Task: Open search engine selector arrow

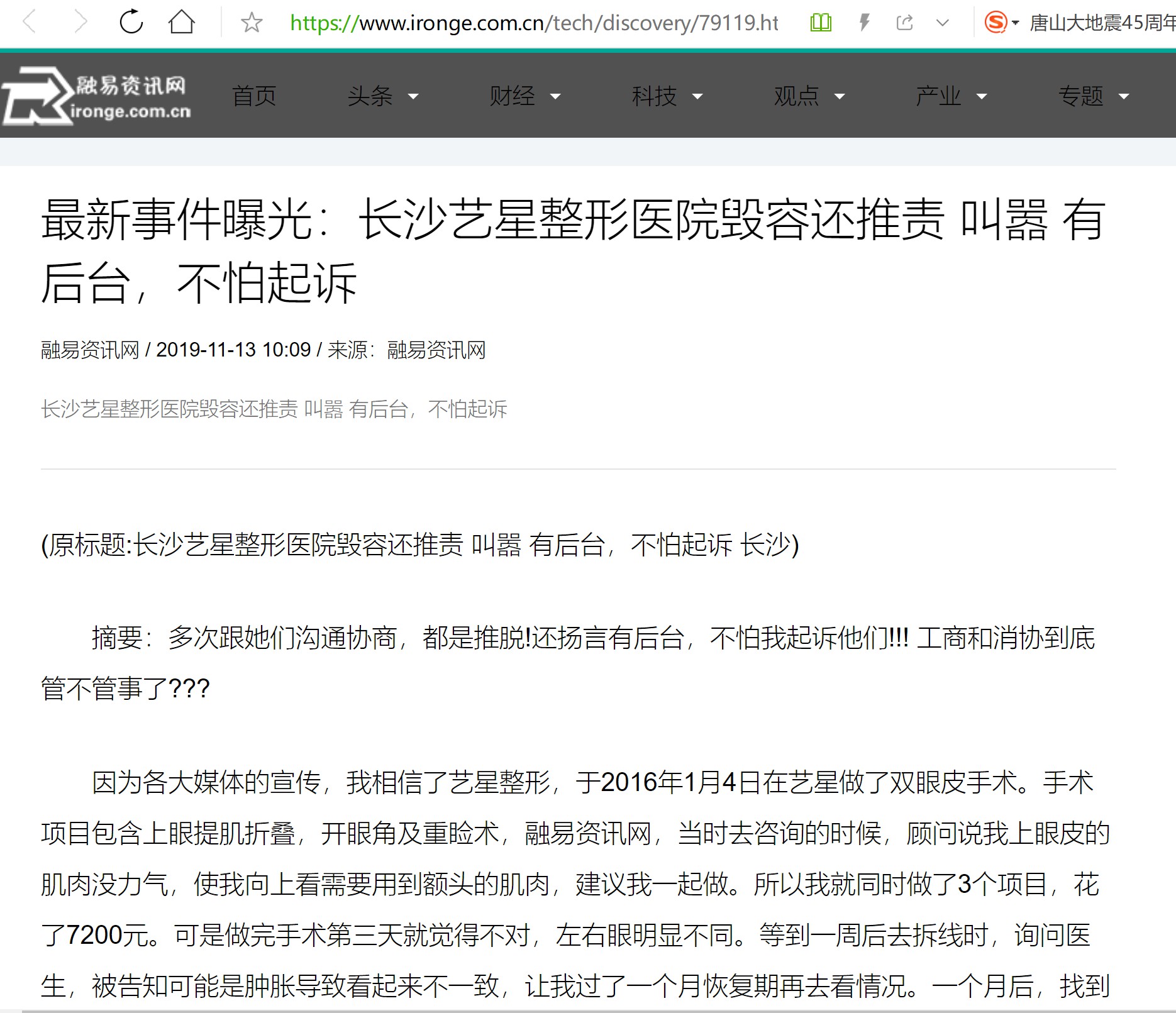Action: click(x=1015, y=23)
